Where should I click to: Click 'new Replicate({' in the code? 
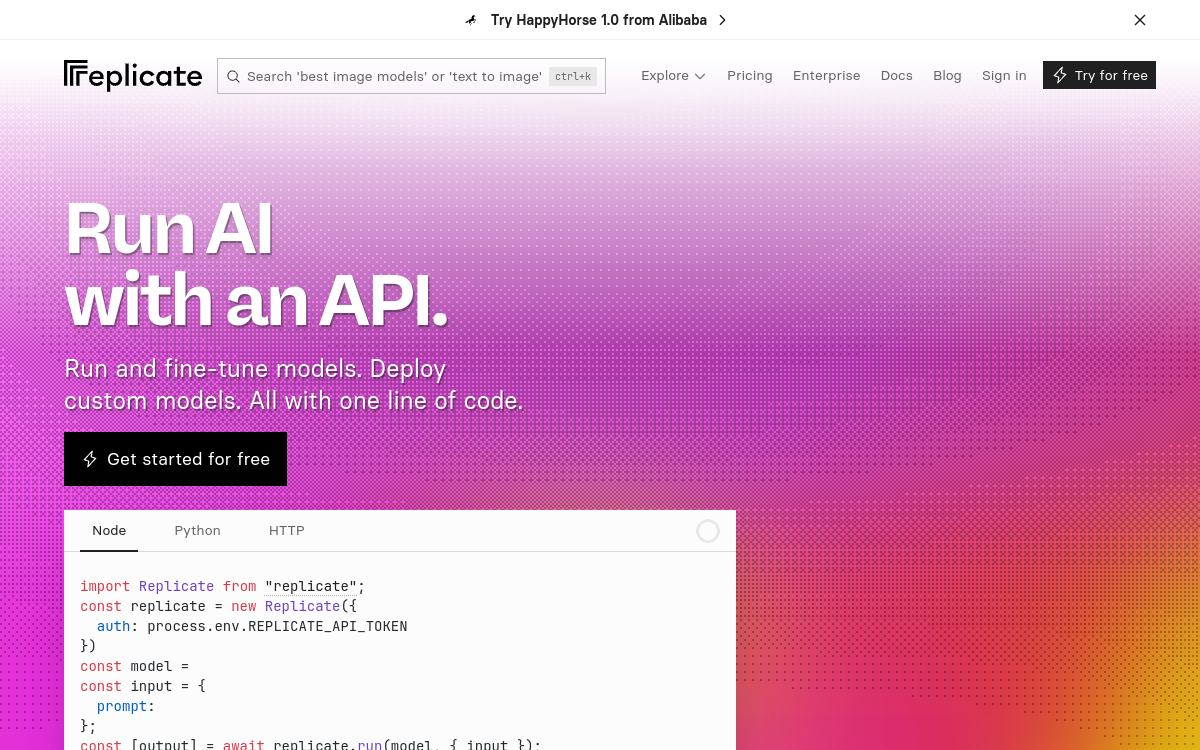294,606
